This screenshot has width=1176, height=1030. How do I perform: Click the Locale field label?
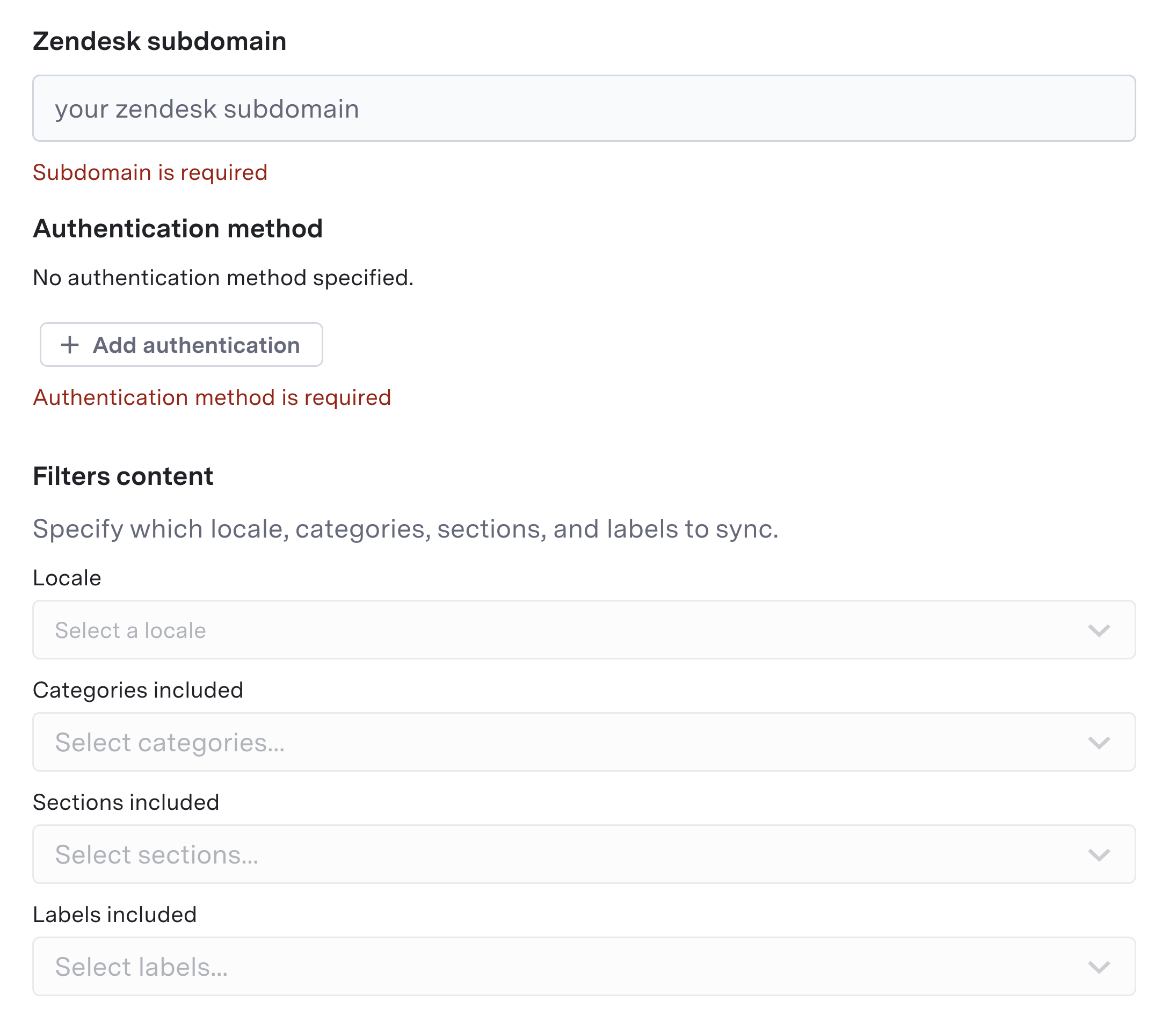click(x=67, y=578)
